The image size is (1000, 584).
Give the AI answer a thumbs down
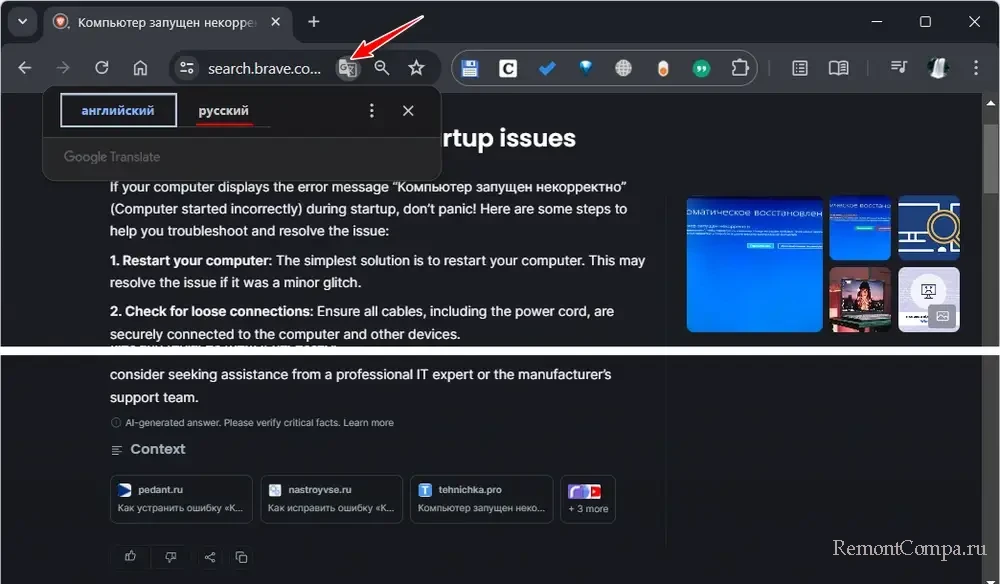(x=170, y=557)
